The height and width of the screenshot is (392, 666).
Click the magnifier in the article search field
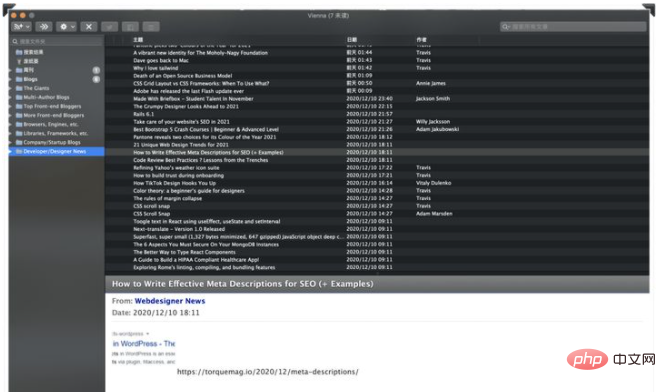click(506, 27)
